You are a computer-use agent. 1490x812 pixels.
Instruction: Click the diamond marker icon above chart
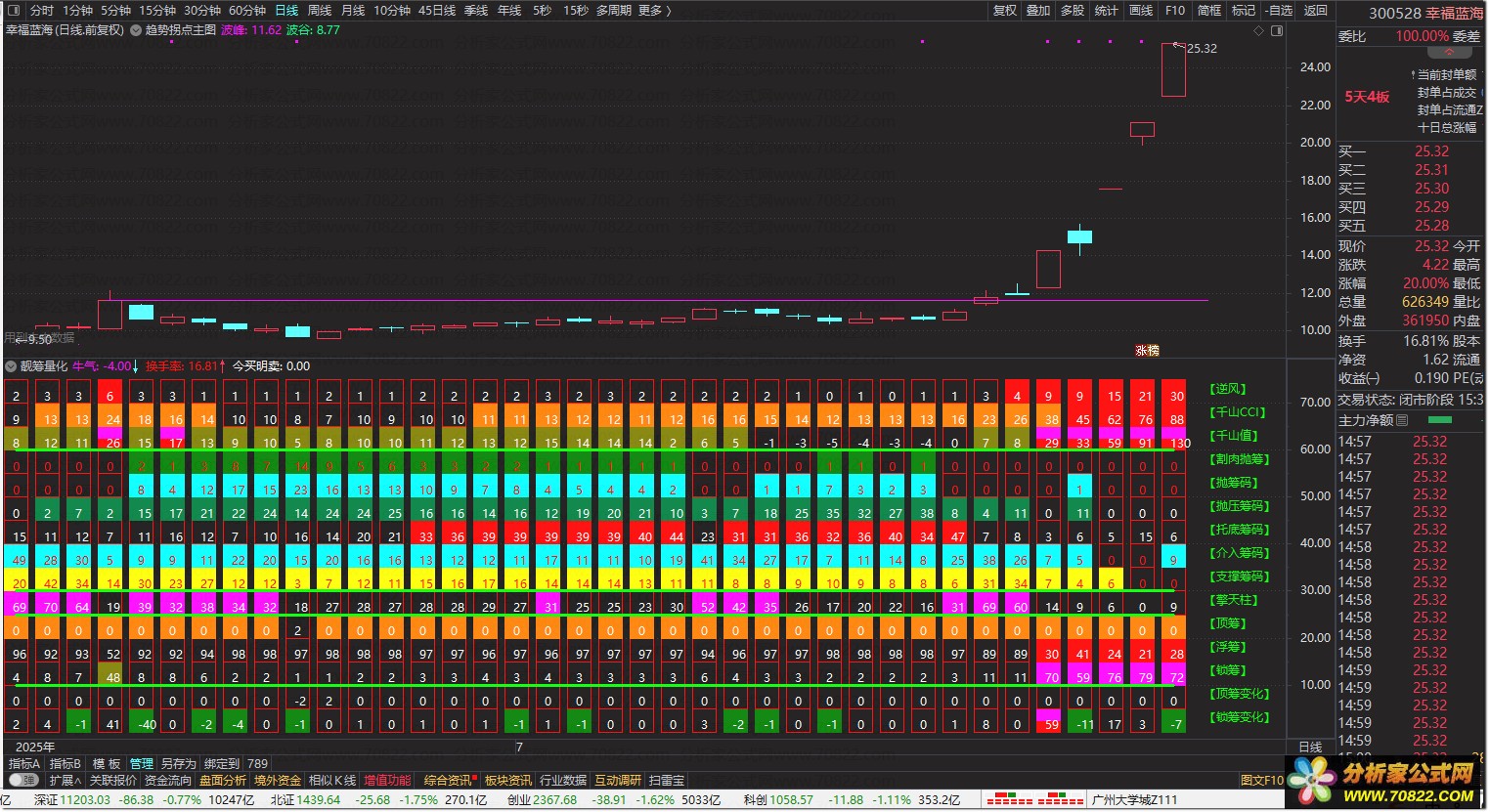point(1258,31)
